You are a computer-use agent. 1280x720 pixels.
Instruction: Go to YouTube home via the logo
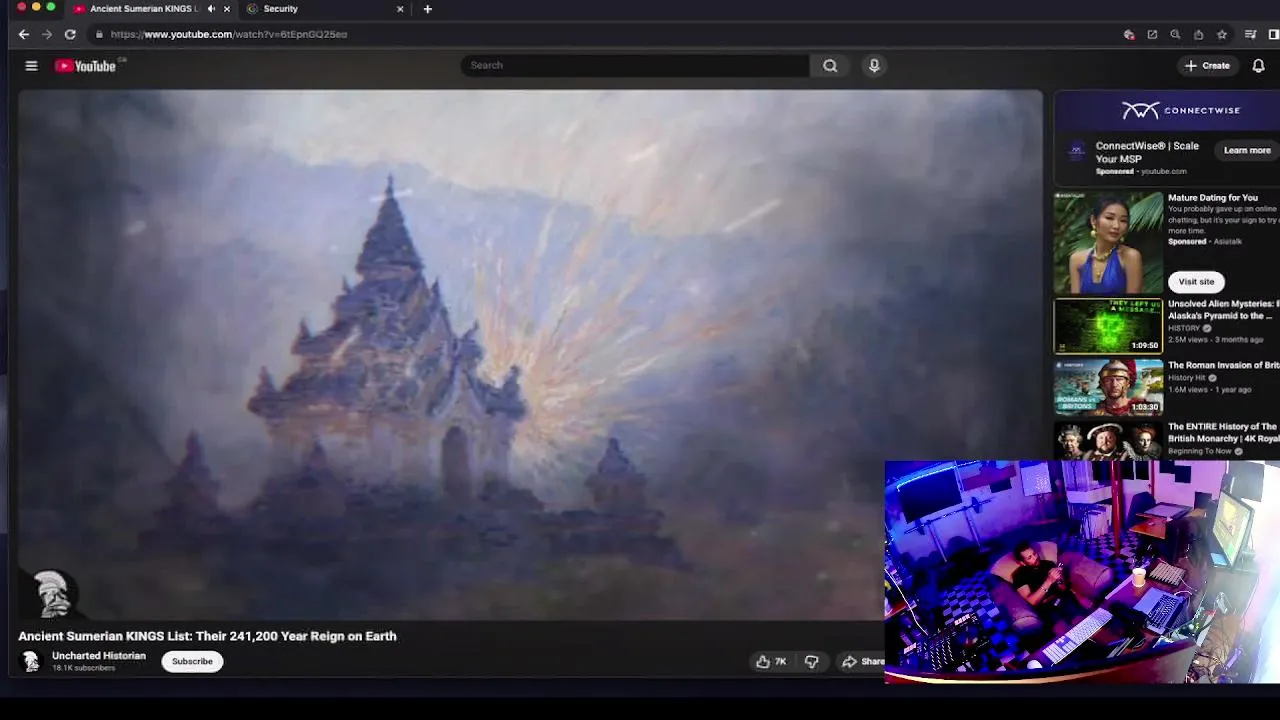pyautogui.click(x=86, y=66)
